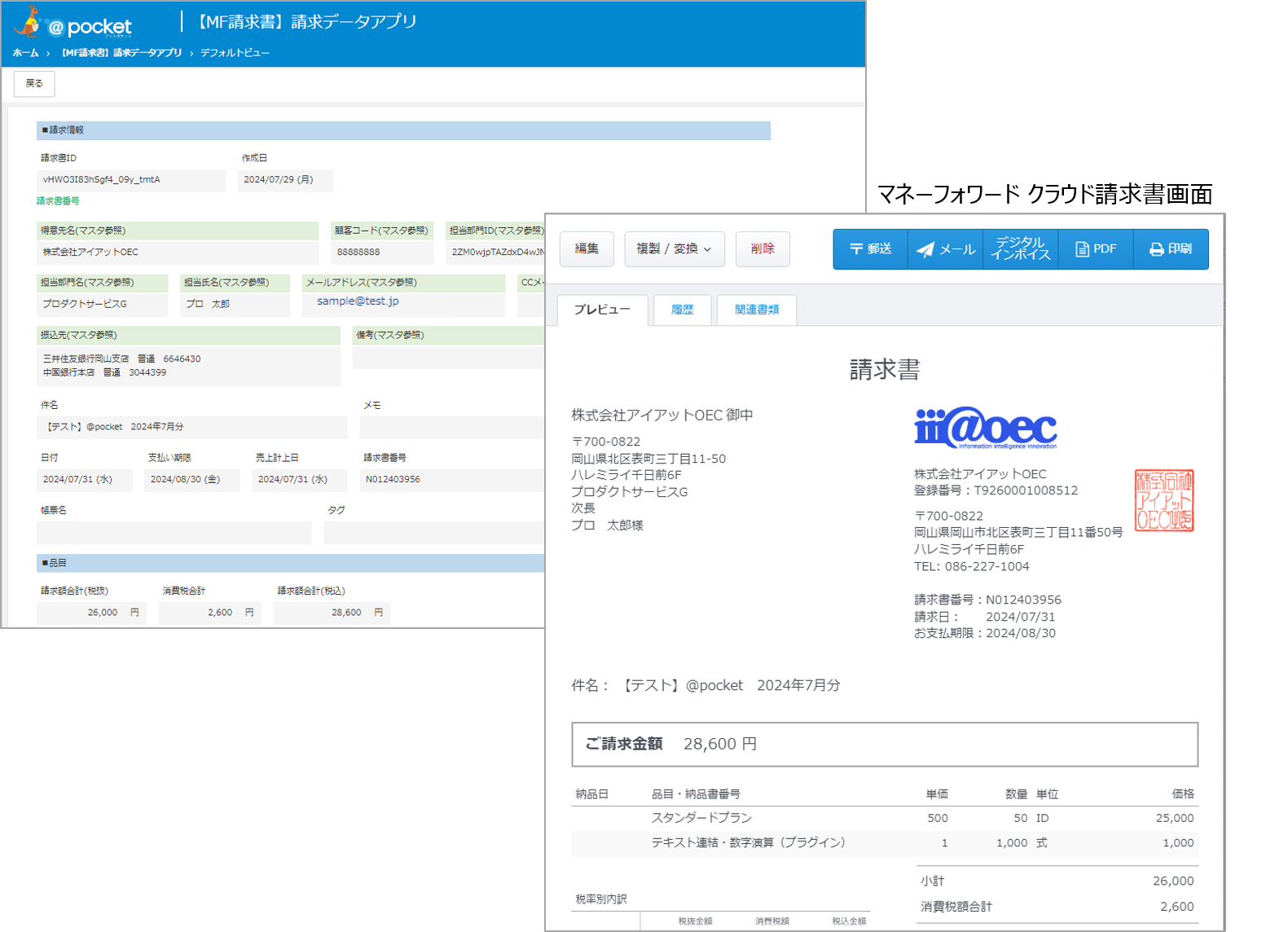Click the ■請求情報 section header
1288x932 pixels.
point(403,130)
